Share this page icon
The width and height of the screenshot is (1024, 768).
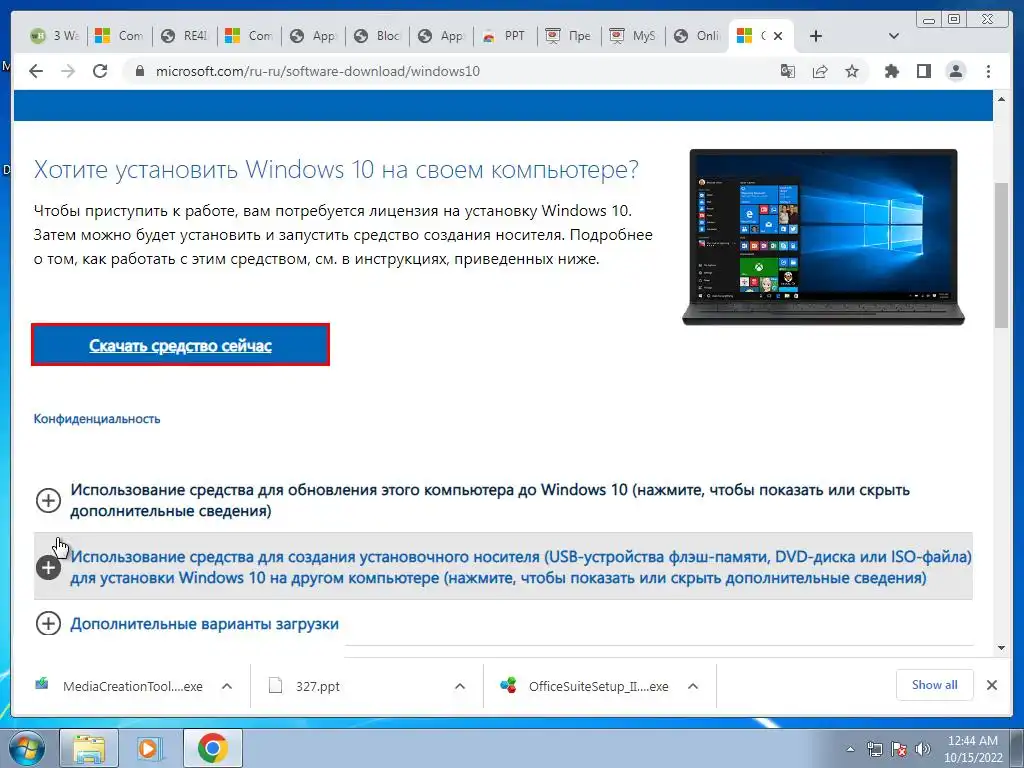click(x=820, y=71)
